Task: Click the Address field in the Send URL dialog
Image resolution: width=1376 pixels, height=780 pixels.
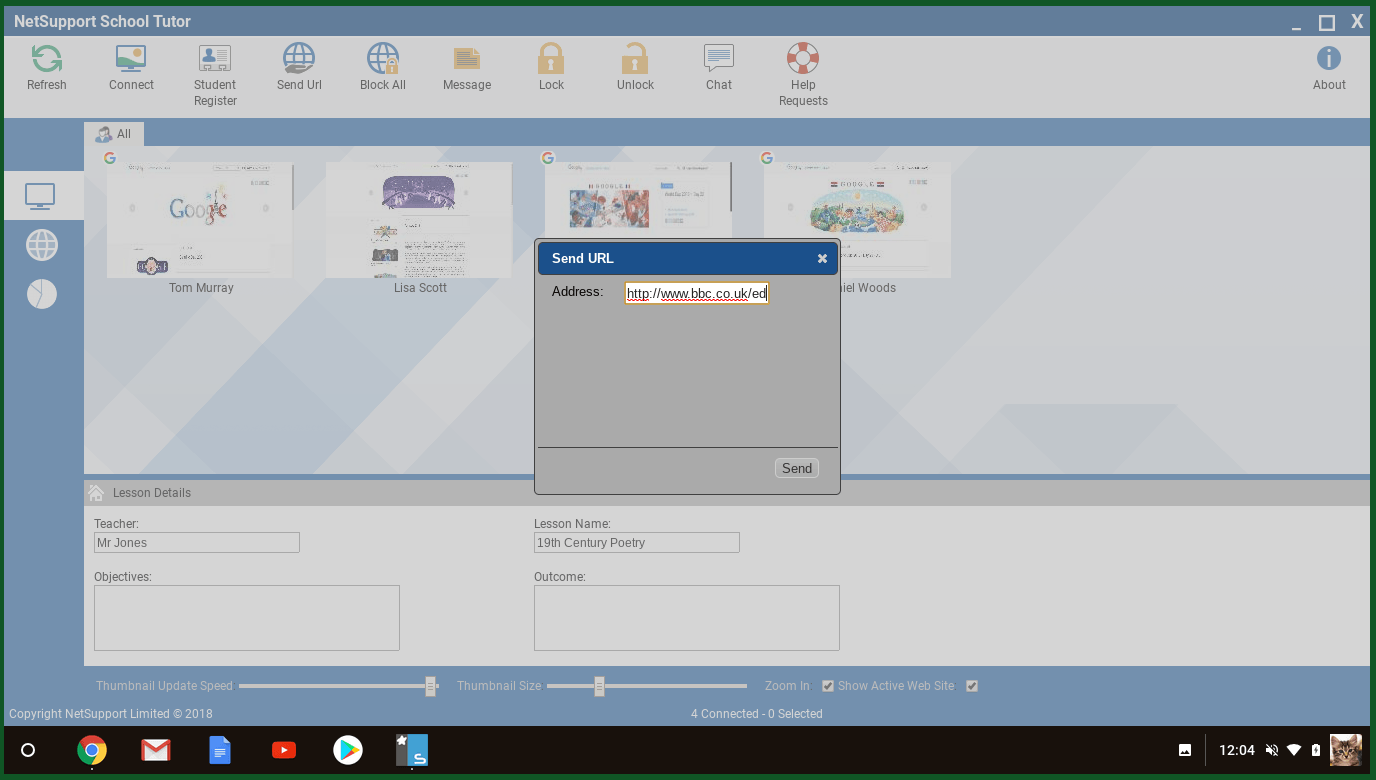Action: (x=696, y=293)
